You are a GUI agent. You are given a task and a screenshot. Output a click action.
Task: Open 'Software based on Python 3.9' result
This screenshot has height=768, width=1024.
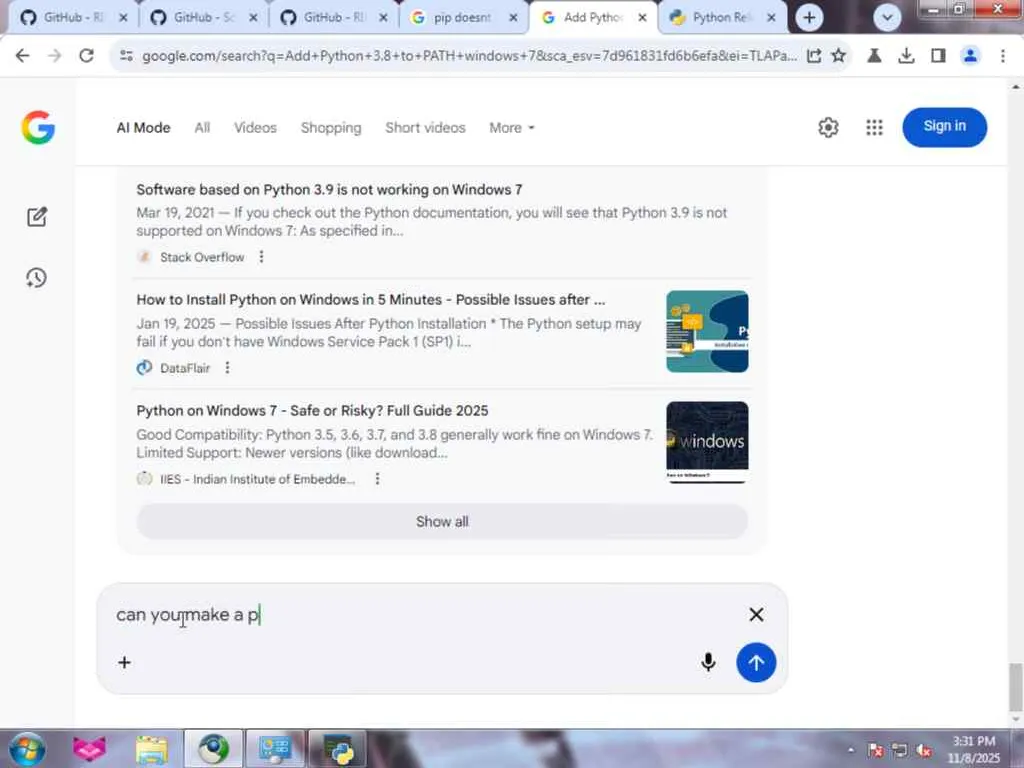329,190
